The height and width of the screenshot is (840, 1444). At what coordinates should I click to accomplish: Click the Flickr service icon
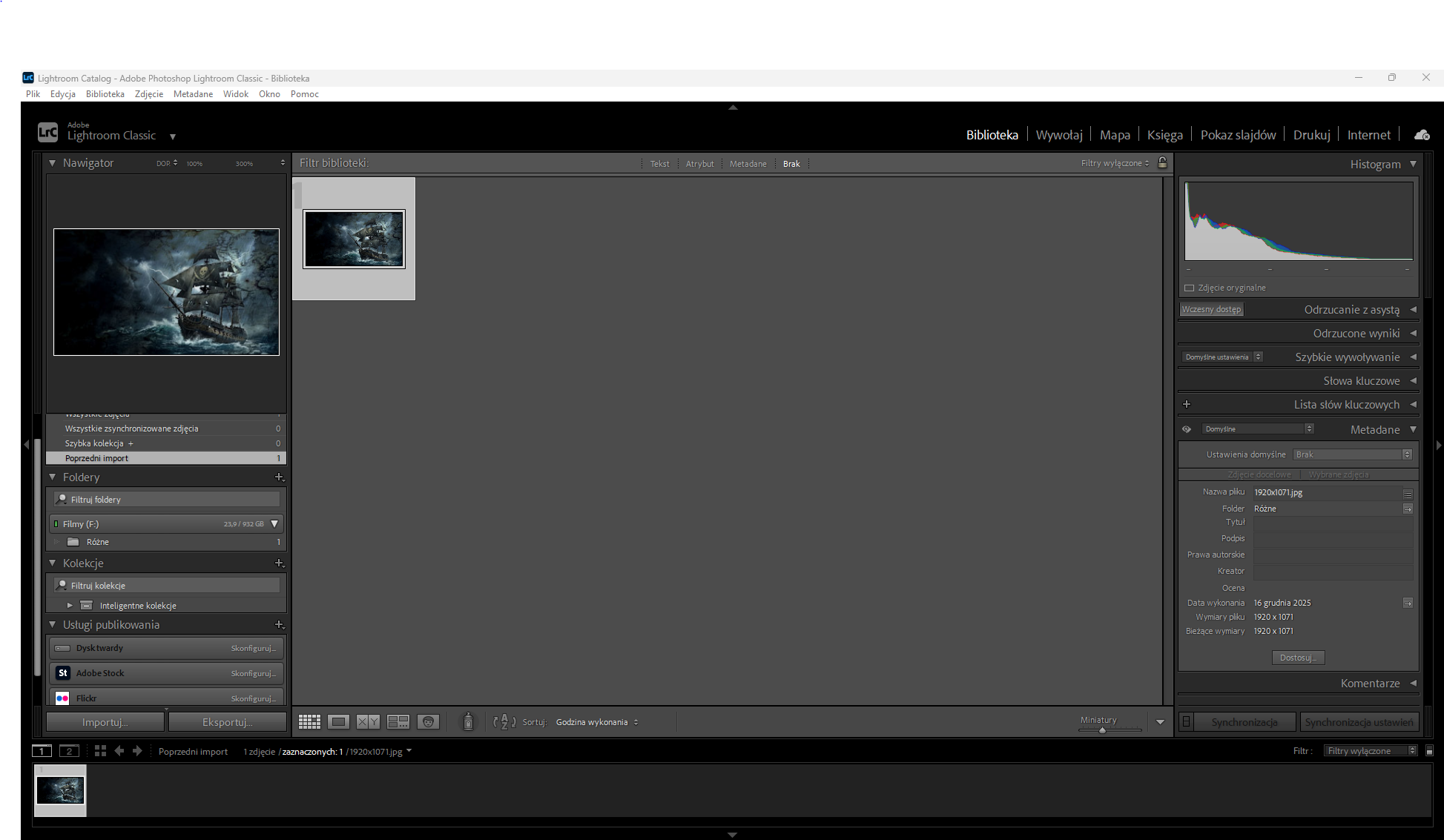pyautogui.click(x=63, y=698)
